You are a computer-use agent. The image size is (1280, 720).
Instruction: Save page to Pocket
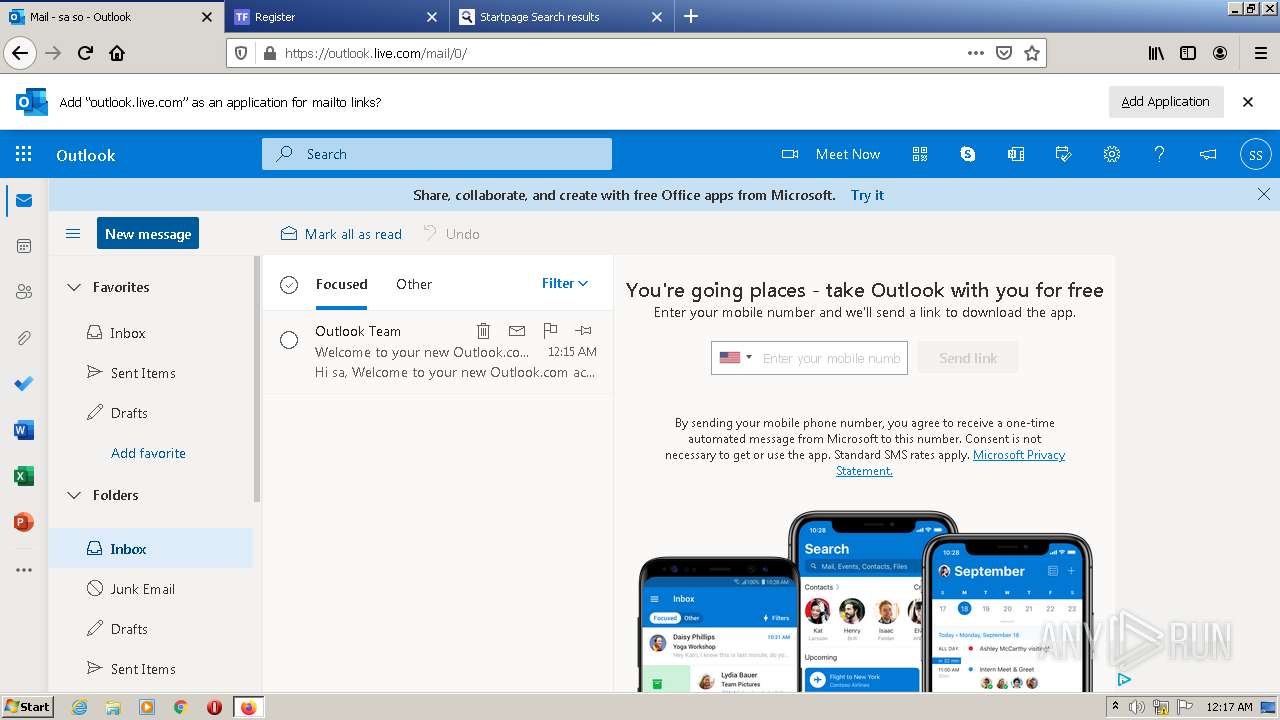[1004, 53]
